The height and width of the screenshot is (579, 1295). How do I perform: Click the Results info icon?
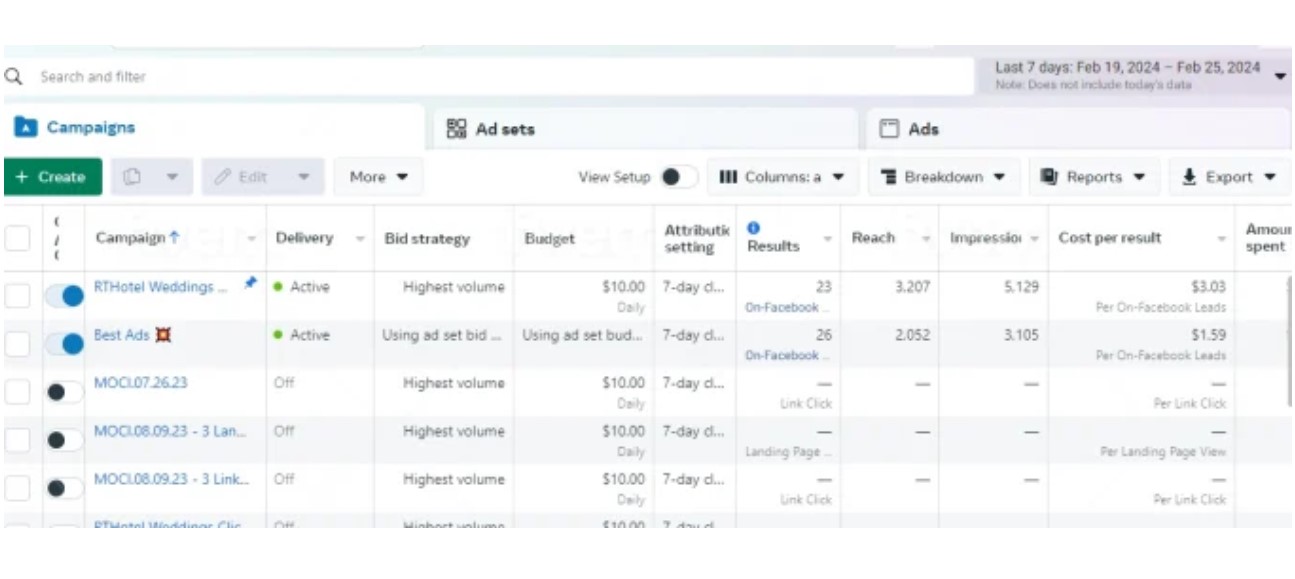pyautogui.click(x=754, y=228)
